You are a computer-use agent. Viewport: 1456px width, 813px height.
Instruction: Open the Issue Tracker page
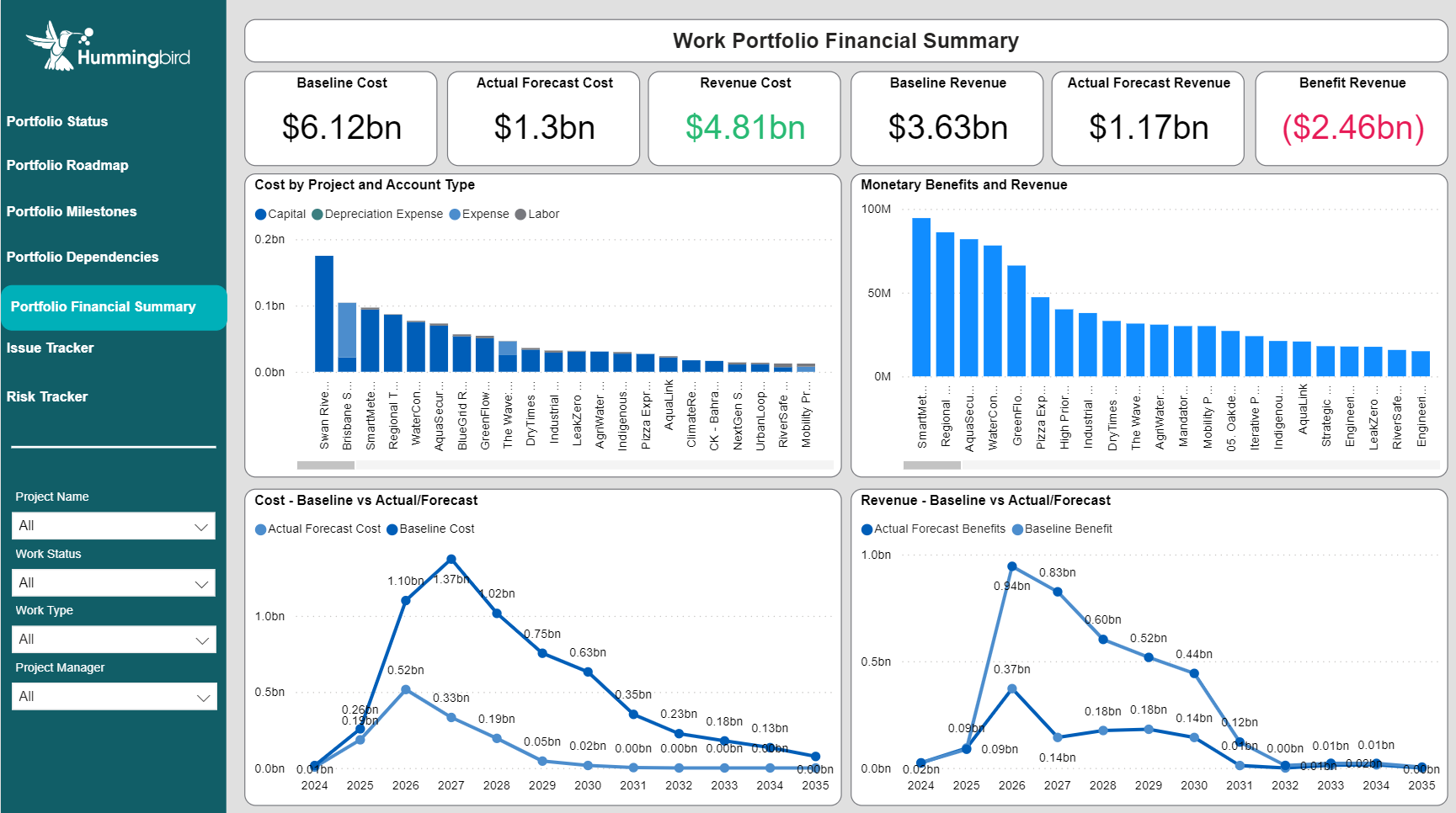tap(50, 348)
